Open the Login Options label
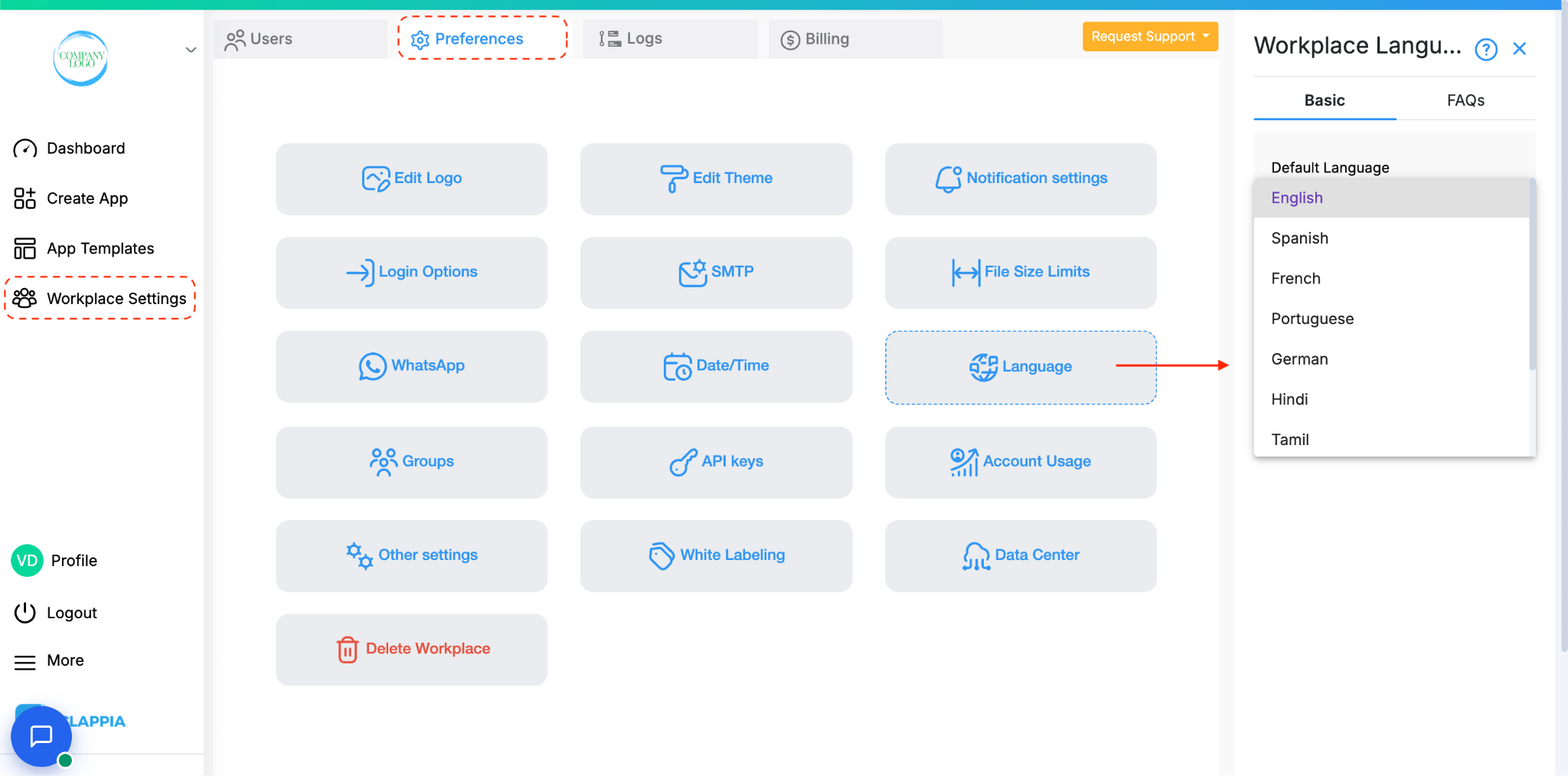This screenshot has width=1568, height=776. pyautogui.click(x=428, y=271)
